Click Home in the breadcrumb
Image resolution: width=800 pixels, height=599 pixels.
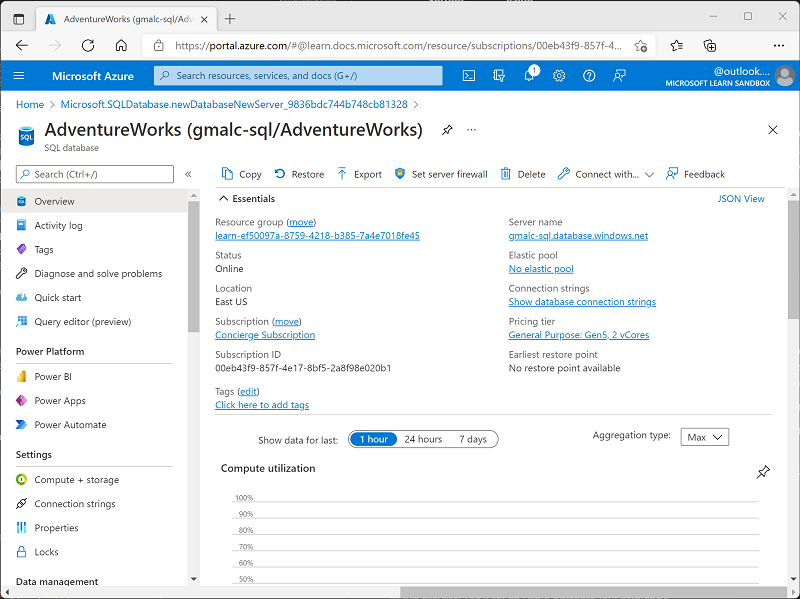point(30,105)
